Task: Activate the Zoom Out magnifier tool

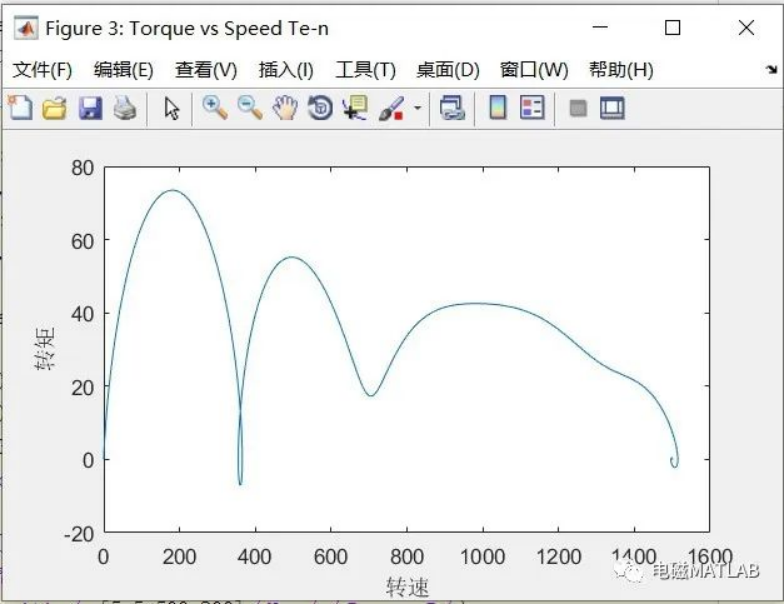Action: point(250,108)
